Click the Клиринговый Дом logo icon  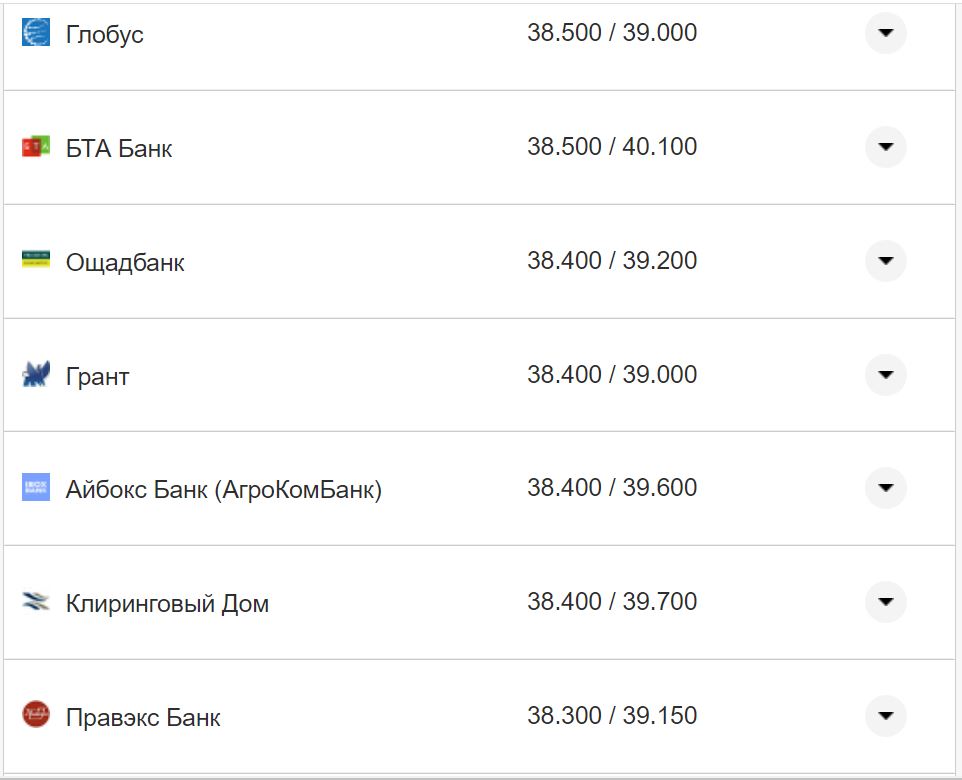click(x=36, y=602)
